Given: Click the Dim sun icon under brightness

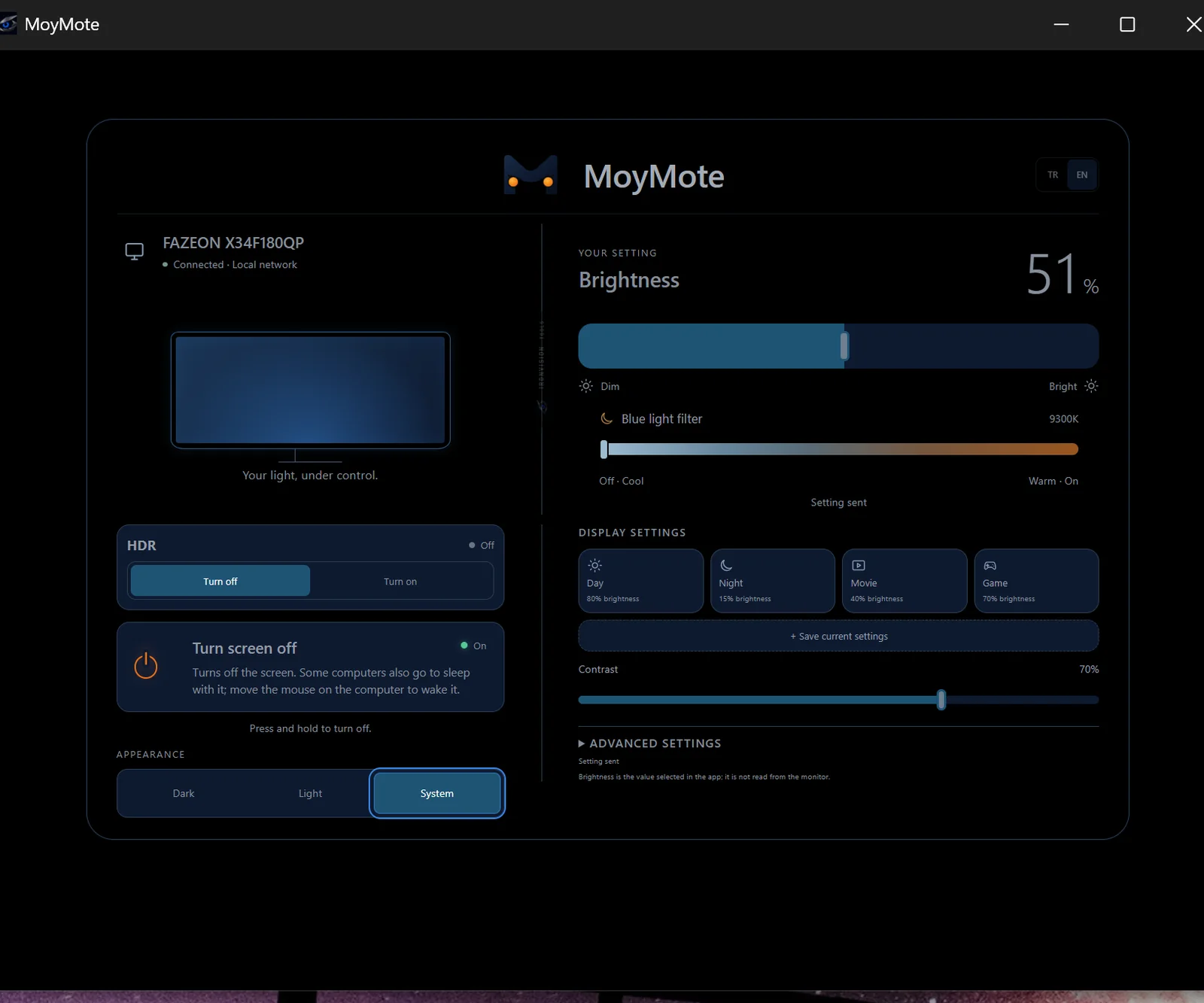Looking at the screenshot, I should click(x=586, y=386).
